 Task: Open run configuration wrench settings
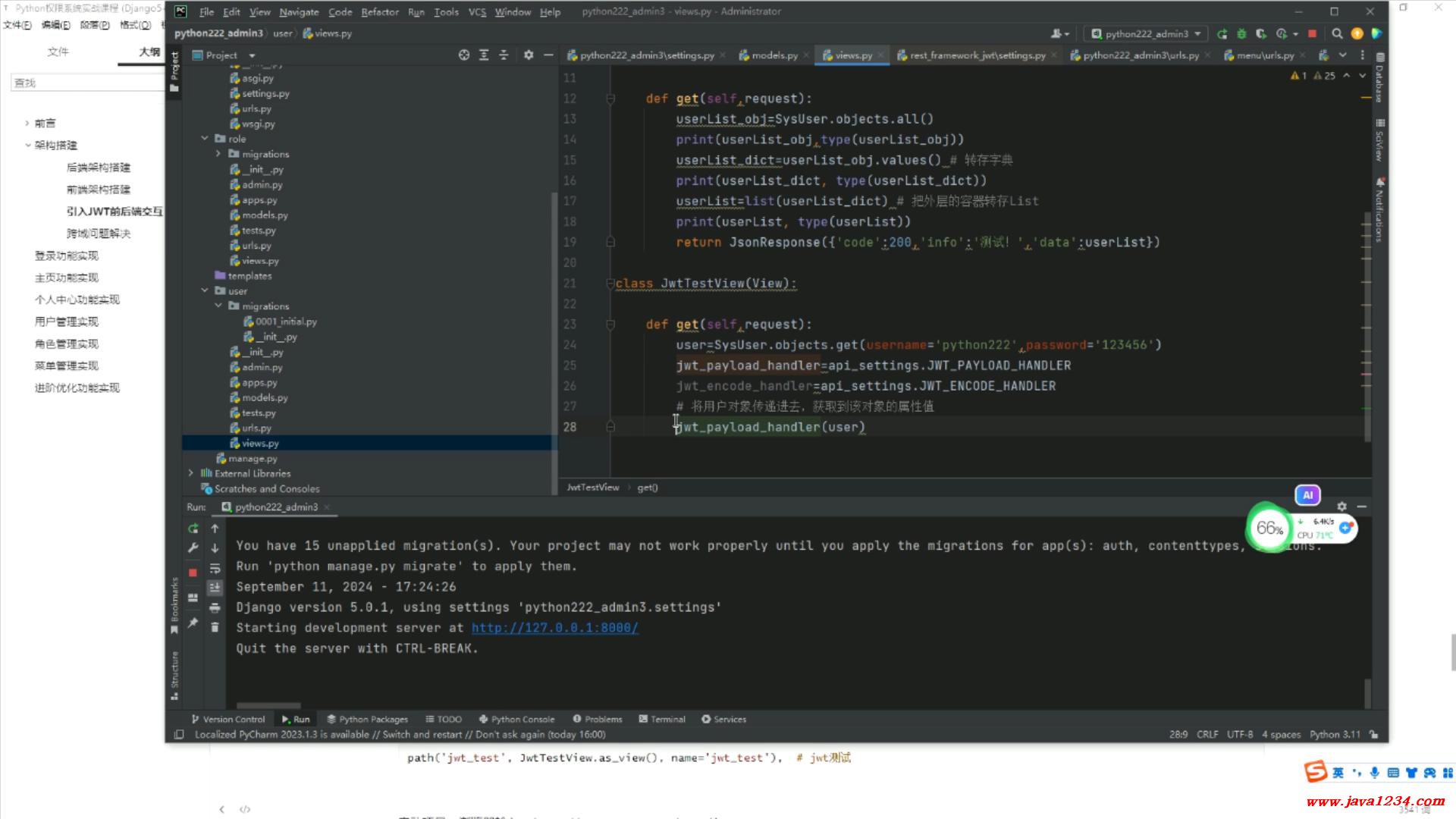pos(193,548)
